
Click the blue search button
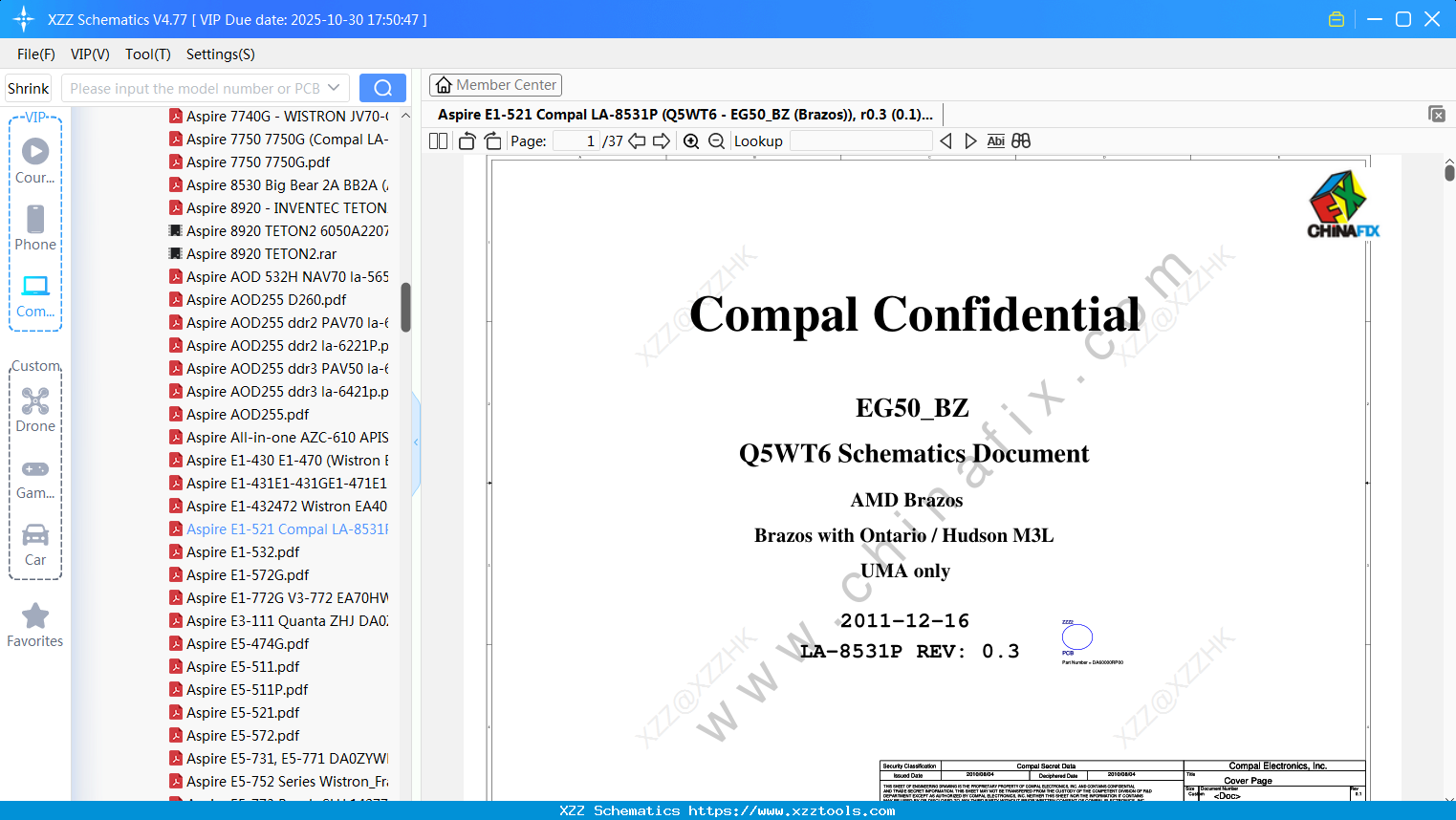coord(382,88)
